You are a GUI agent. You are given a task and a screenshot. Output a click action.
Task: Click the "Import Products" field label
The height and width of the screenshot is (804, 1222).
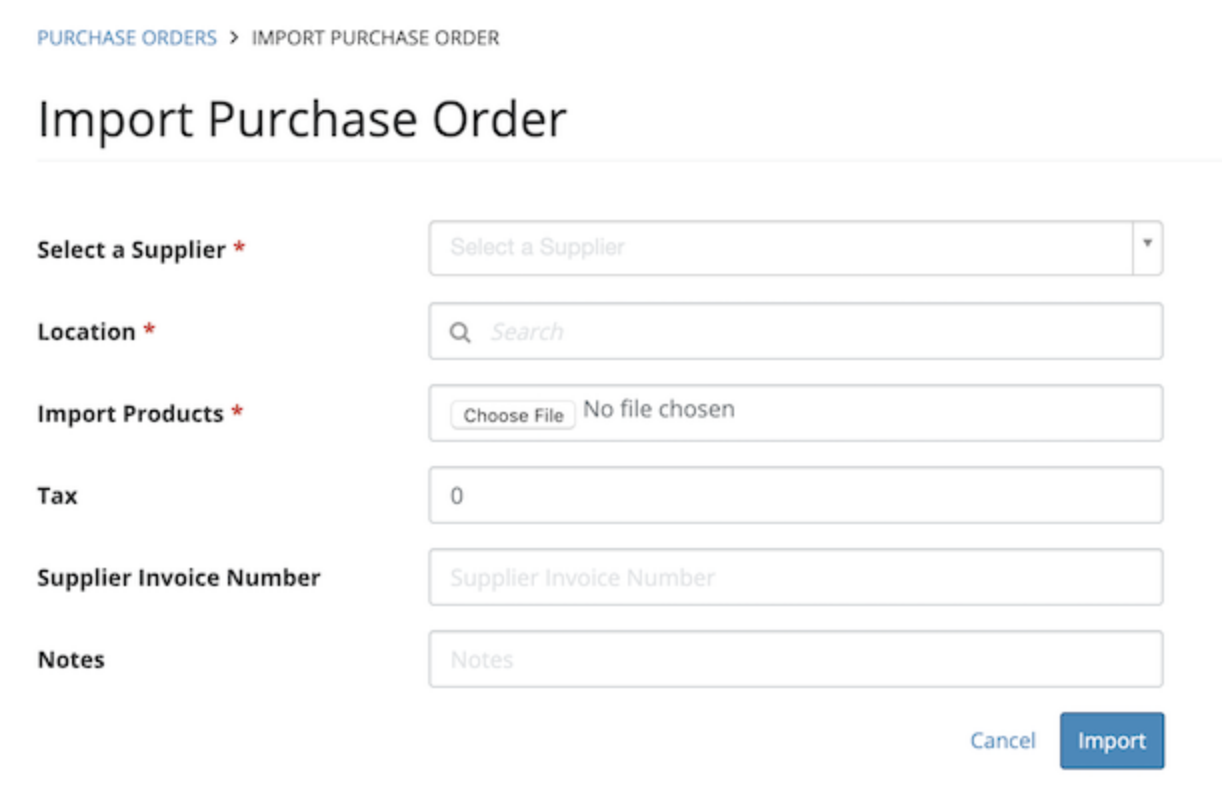coord(130,414)
